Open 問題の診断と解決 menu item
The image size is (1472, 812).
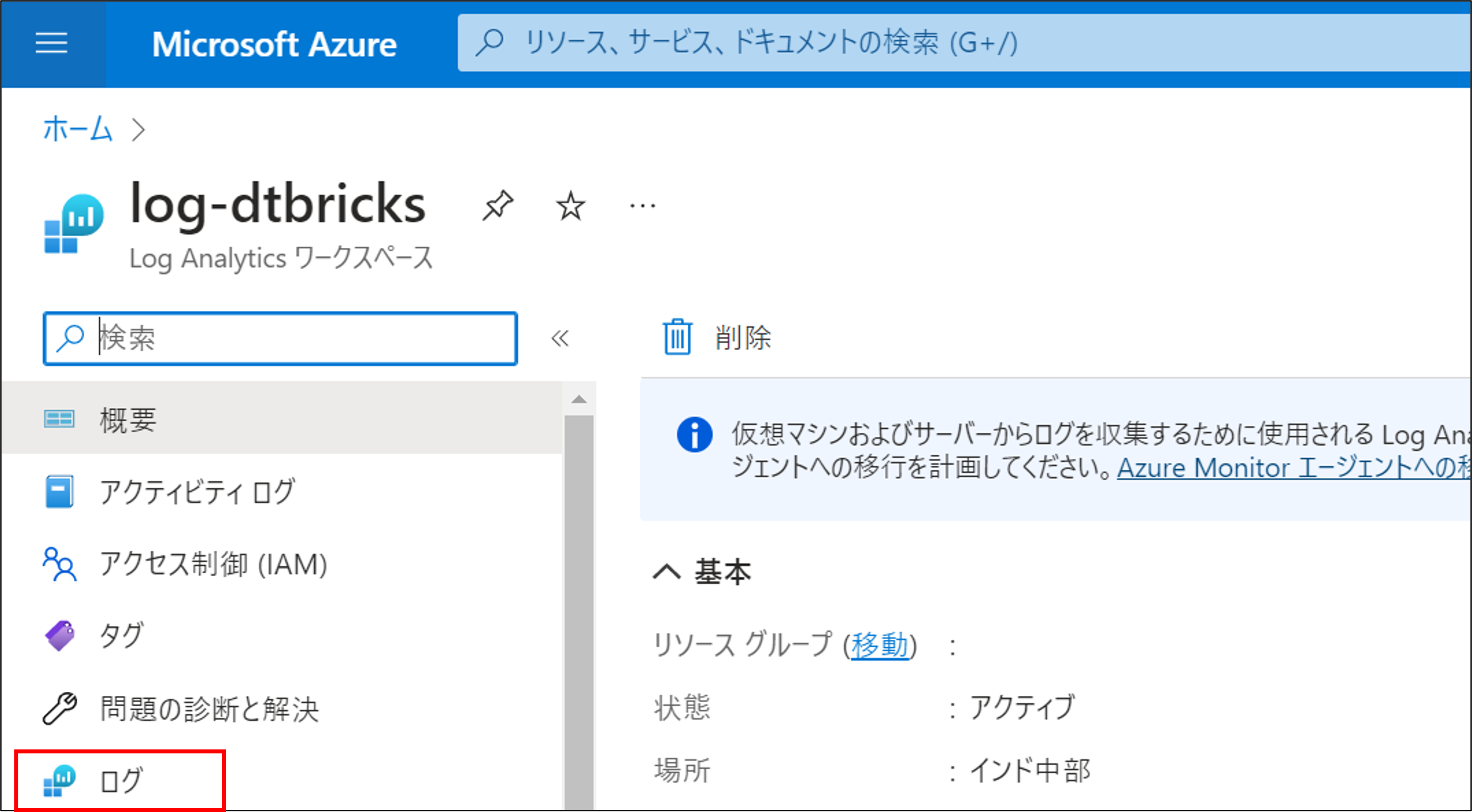pos(209,709)
